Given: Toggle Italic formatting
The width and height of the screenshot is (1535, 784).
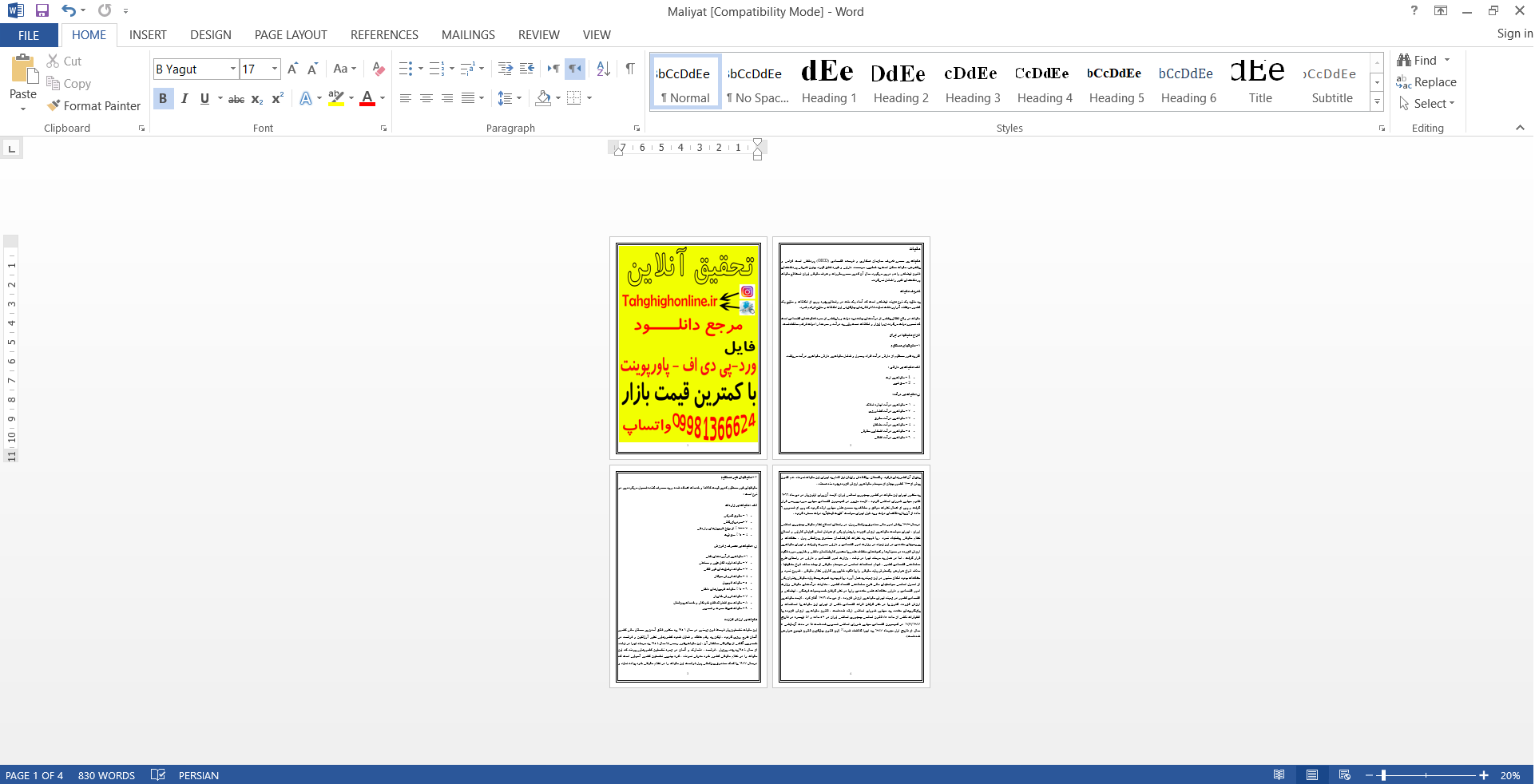Looking at the screenshot, I should [184, 98].
